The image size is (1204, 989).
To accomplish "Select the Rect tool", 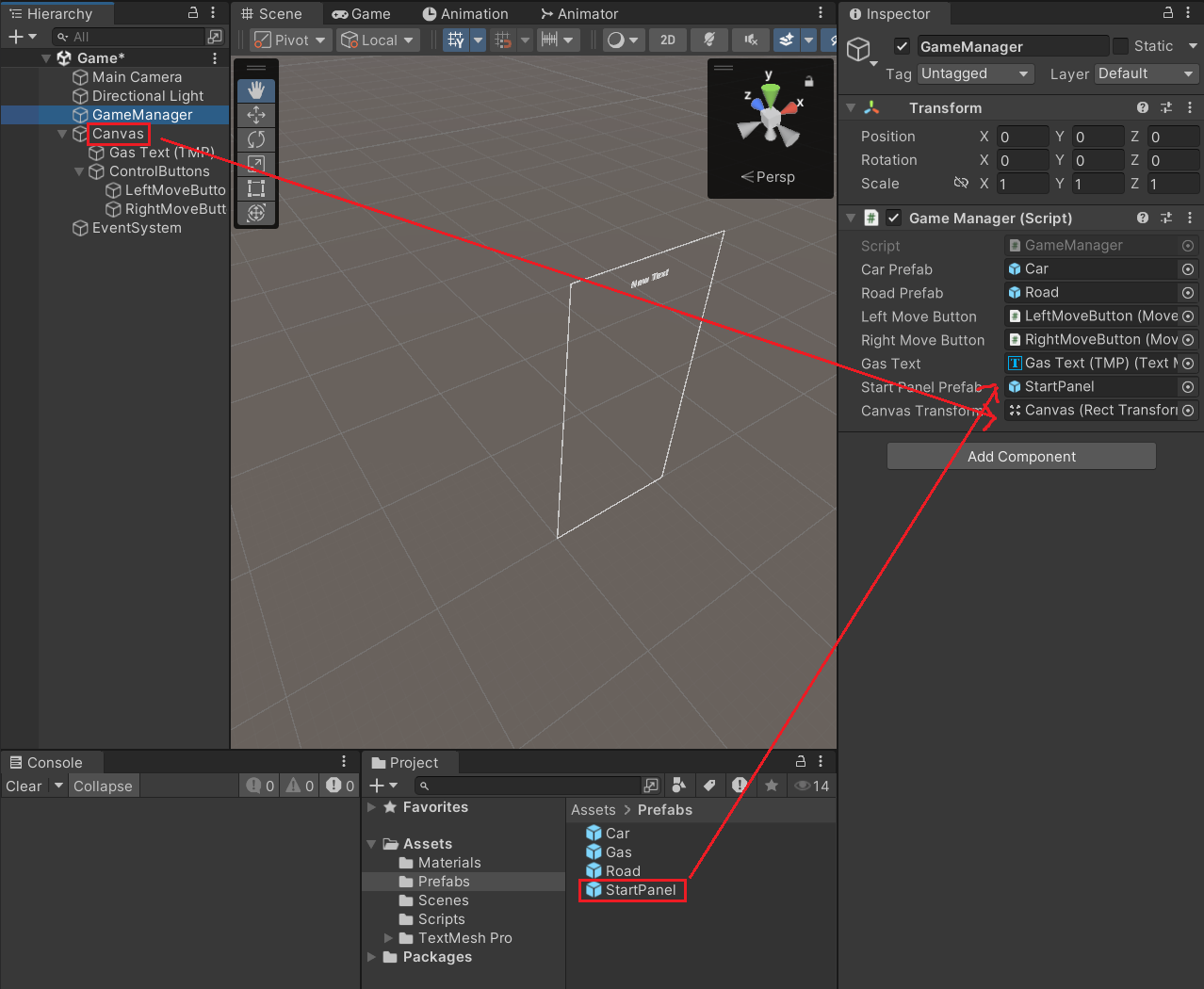I will click(x=256, y=188).
